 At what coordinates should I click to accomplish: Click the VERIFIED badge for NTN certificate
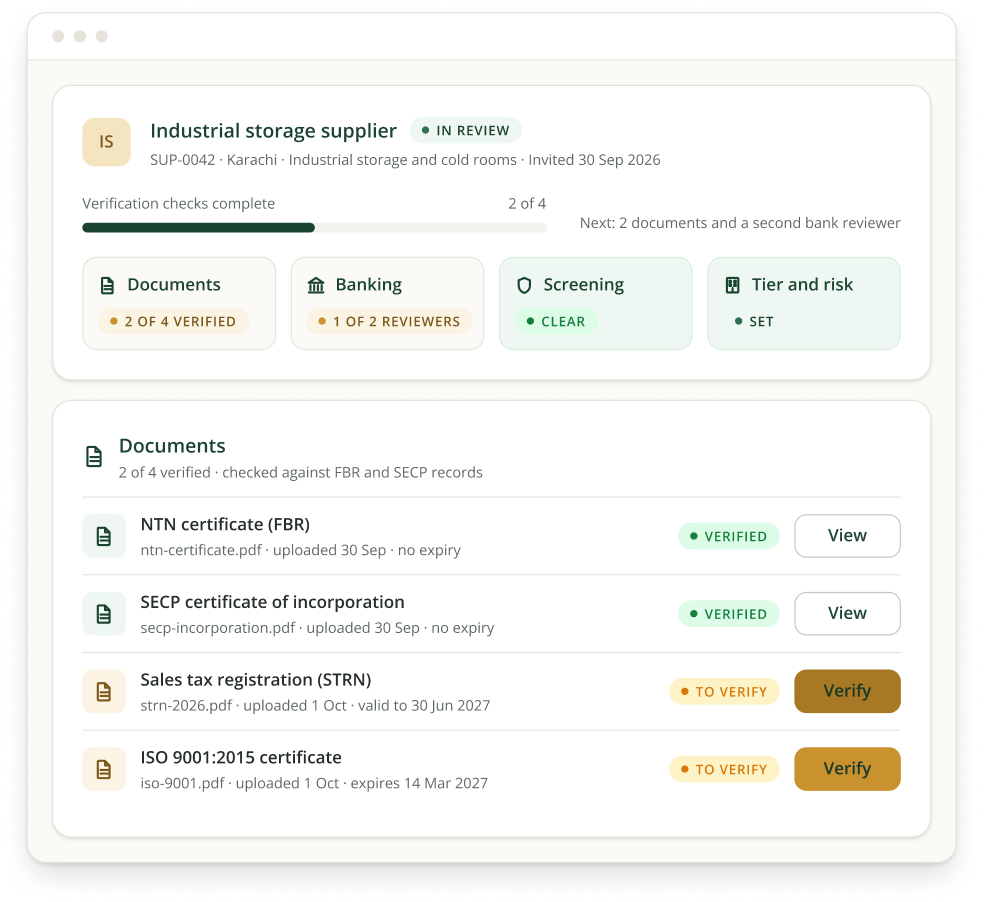point(729,536)
